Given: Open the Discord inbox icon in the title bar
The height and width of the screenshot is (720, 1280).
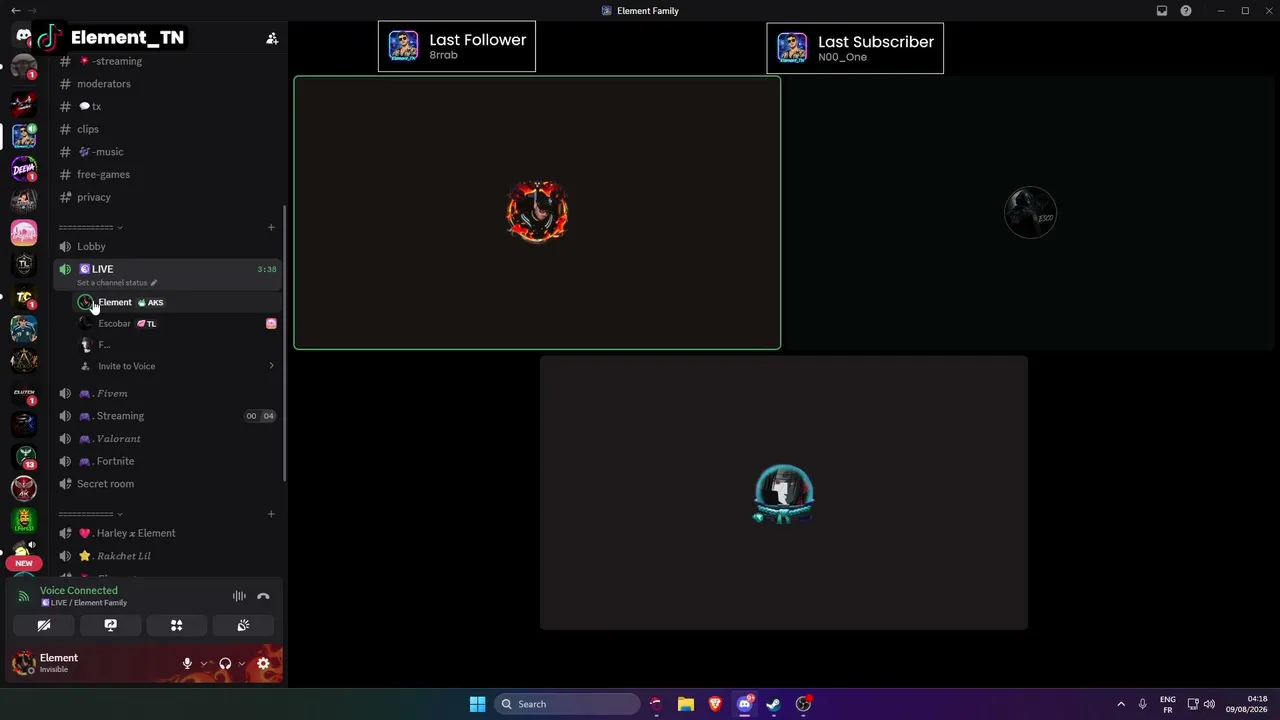Looking at the screenshot, I should click(x=1162, y=11).
